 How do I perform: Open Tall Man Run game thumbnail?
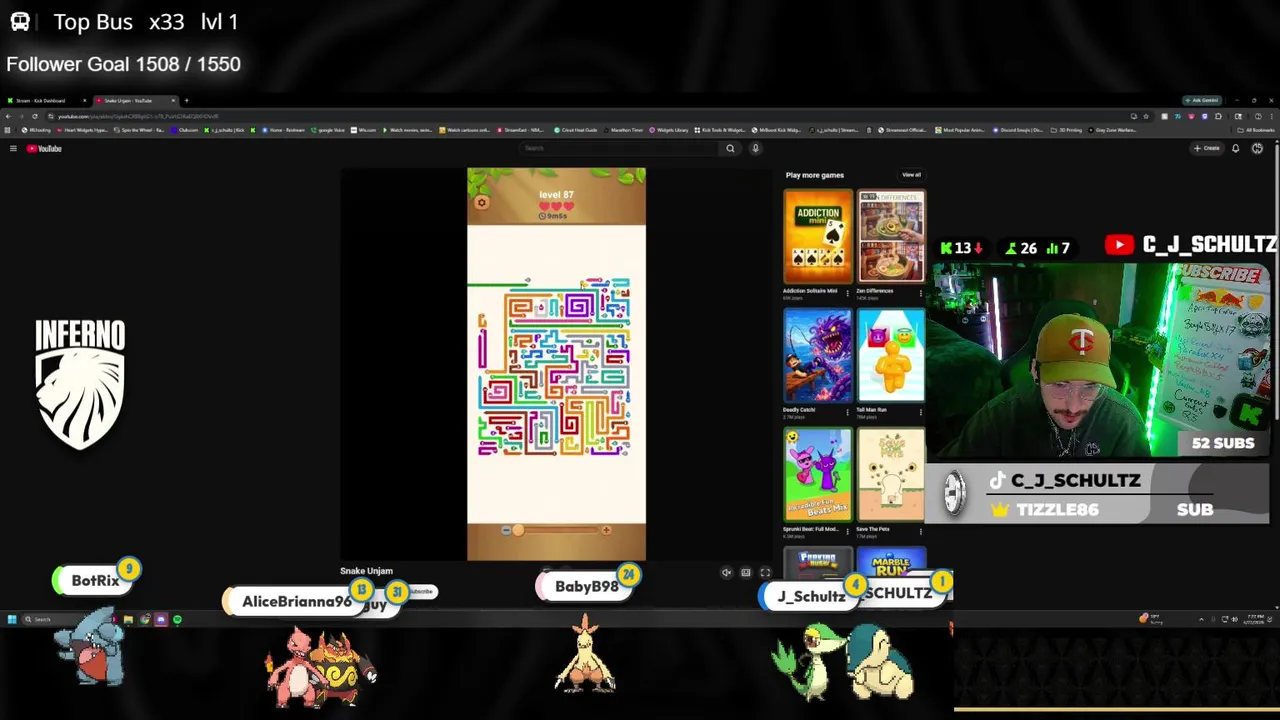coord(891,356)
